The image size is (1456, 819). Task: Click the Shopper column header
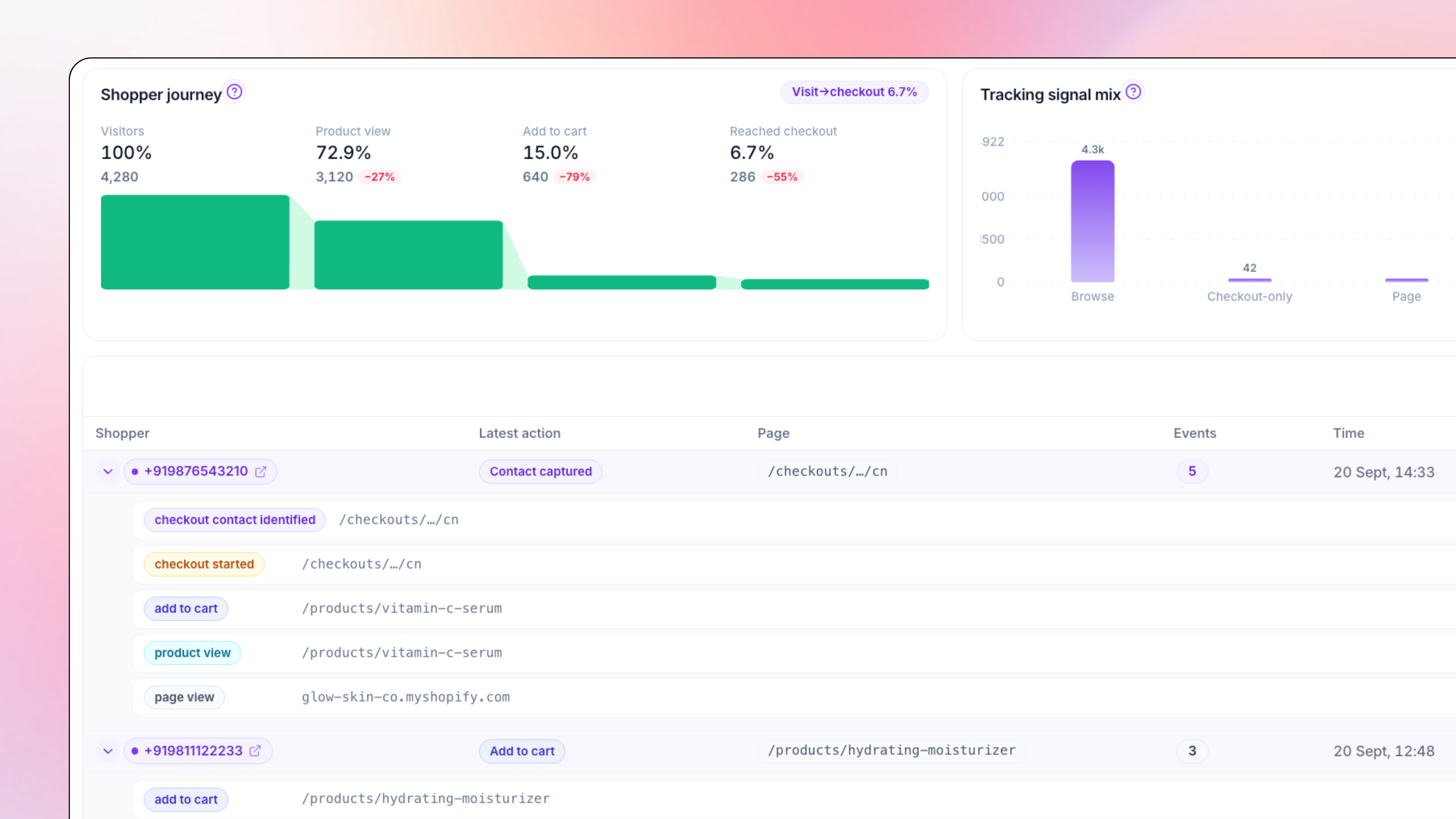123,433
